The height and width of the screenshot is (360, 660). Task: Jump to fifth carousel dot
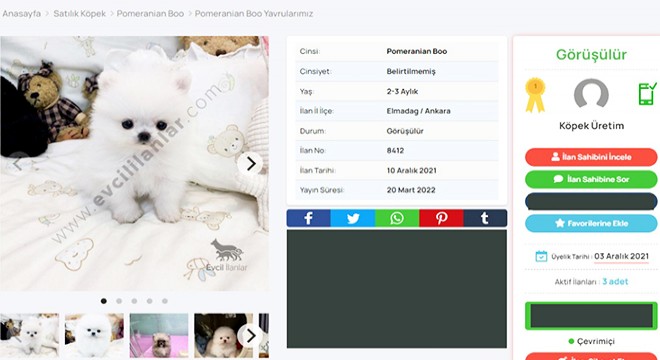pyautogui.click(x=165, y=301)
